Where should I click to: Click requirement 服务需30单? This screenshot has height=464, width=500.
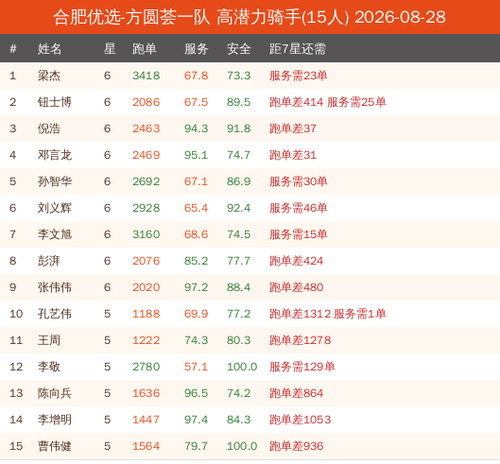(x=298, y=181)
